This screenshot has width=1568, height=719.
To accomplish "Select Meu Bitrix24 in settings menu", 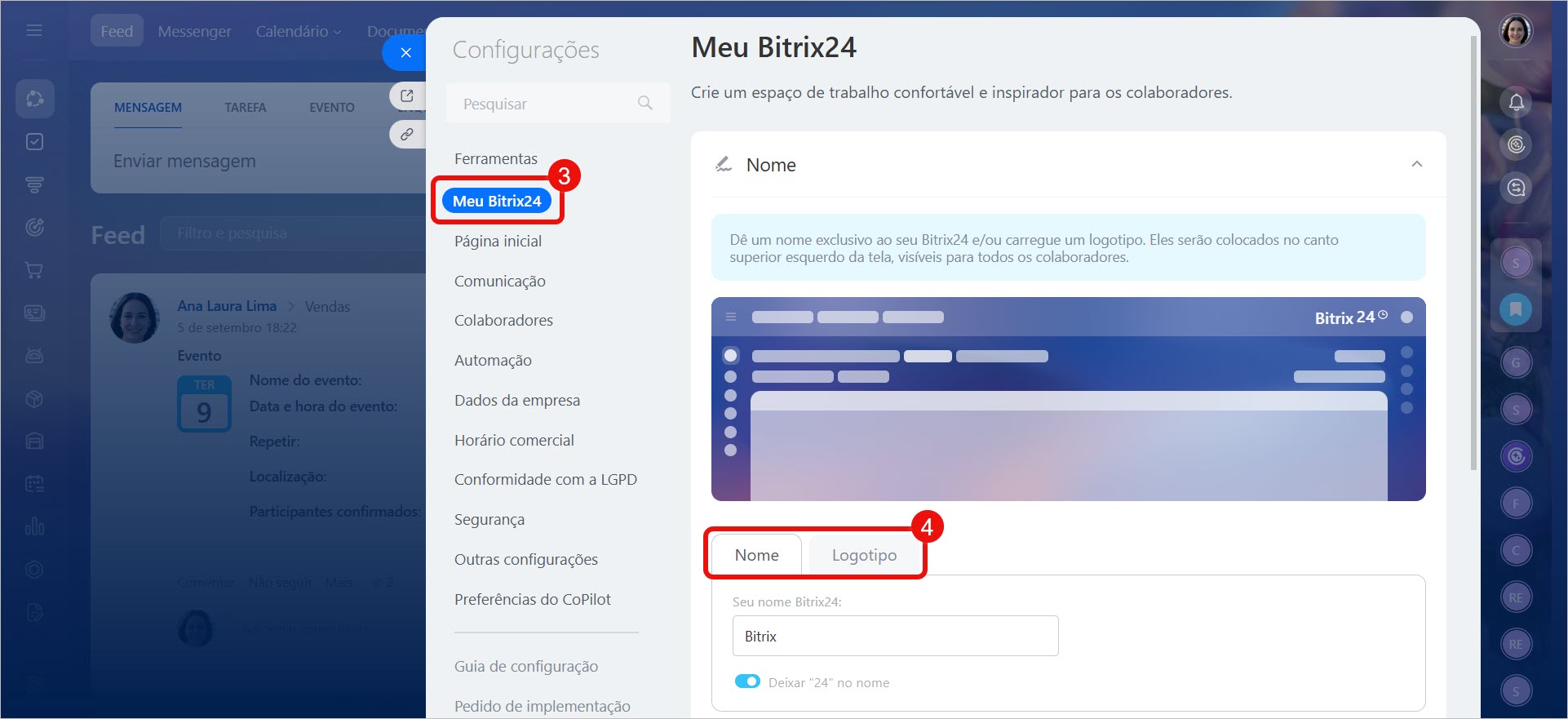I will coord(497,201).
